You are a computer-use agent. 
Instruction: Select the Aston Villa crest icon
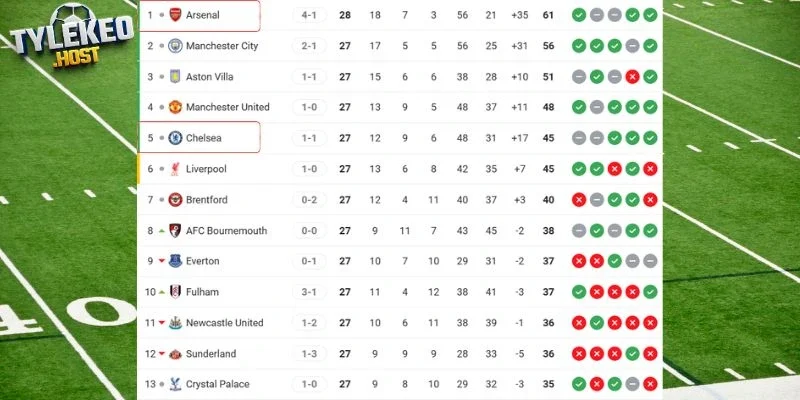[x=175, y=77]
